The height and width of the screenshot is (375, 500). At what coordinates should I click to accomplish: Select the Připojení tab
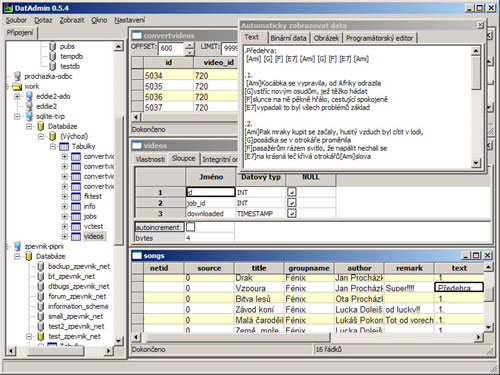click(x=20, y=33)
